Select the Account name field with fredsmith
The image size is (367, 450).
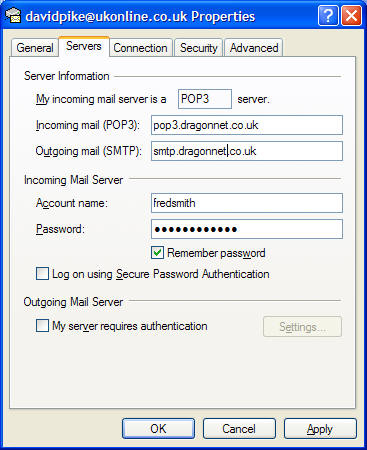(247, 203)
